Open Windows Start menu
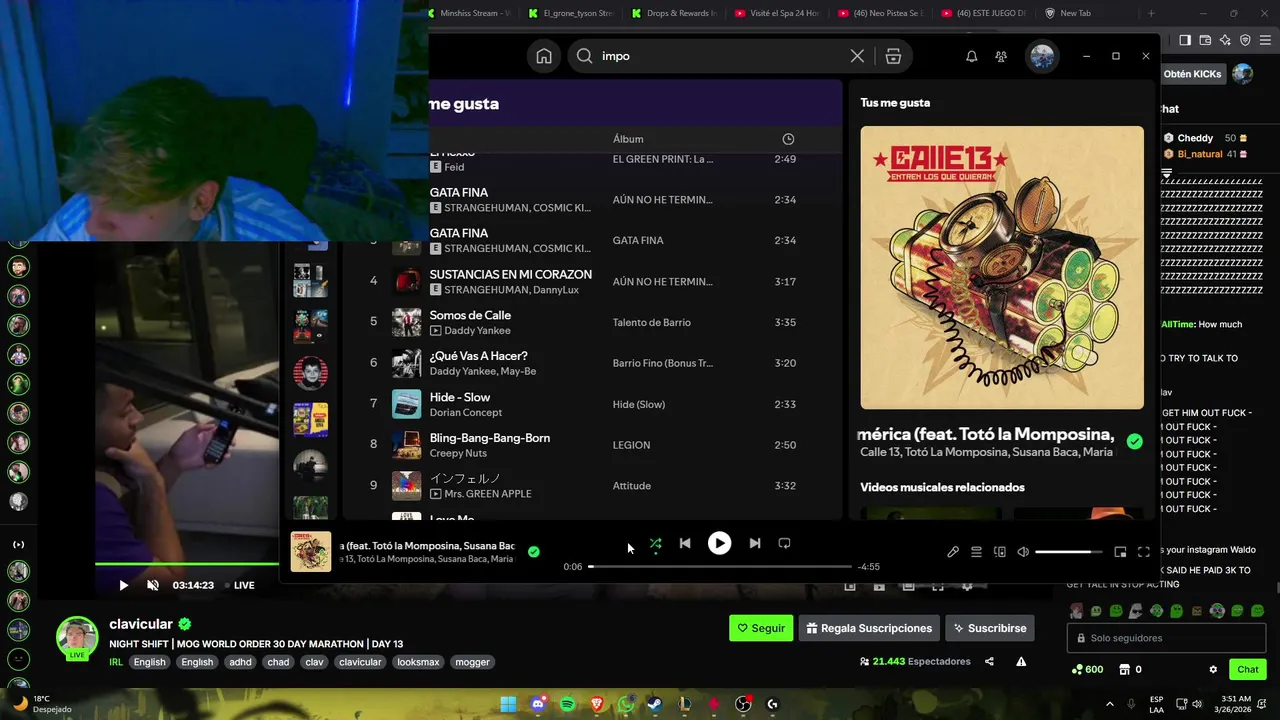 [x=508, y=704]
